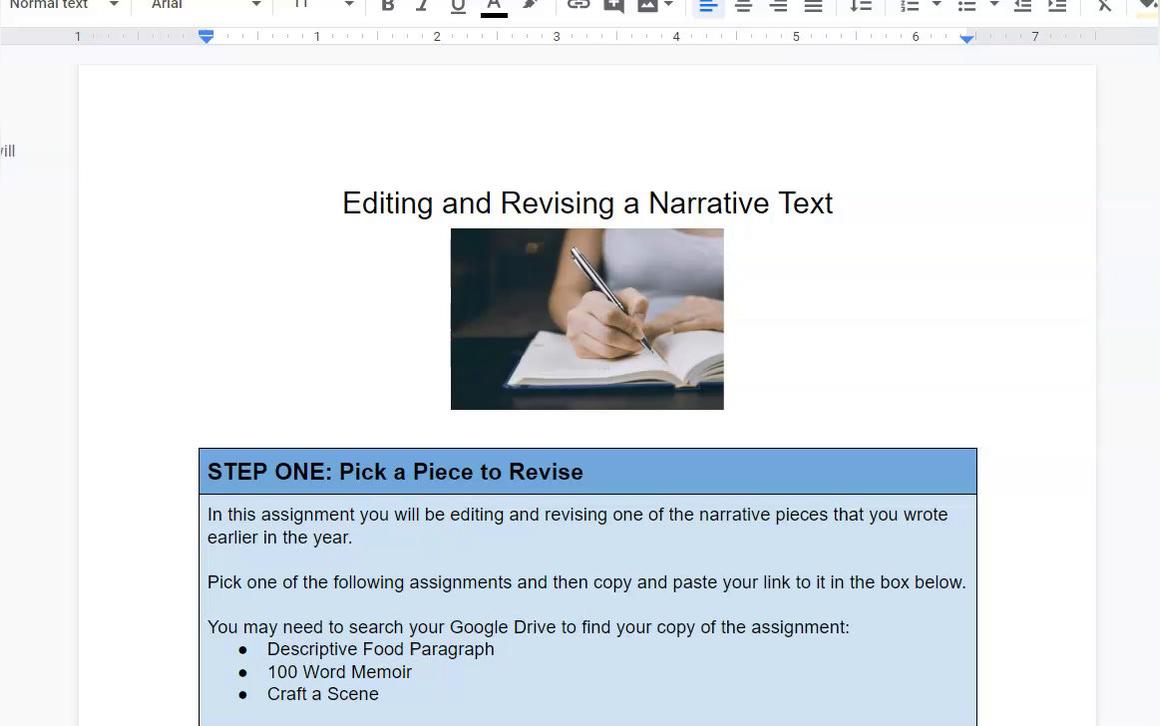Click the 'Descriptive Food Paragraph' bullet
Viewport: 1160px width, 726px height.
(380, 649)
